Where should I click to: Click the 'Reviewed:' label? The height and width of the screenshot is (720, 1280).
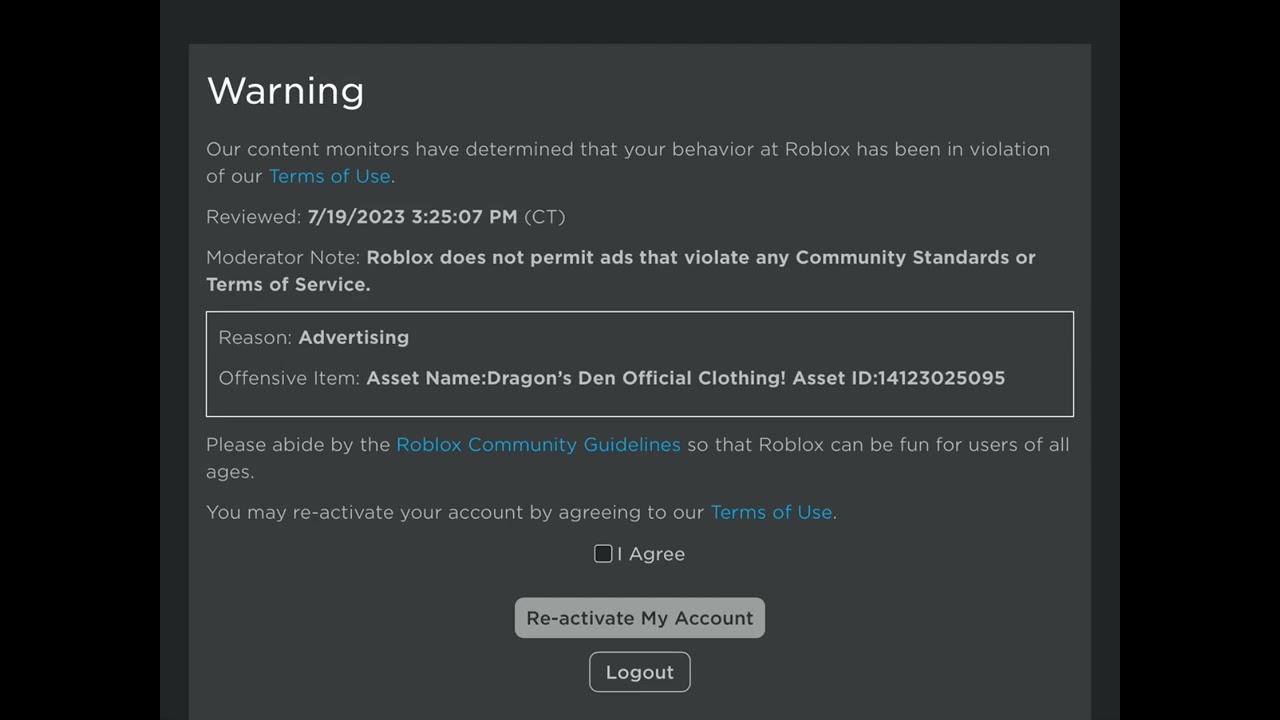click(x=253, y=217)
